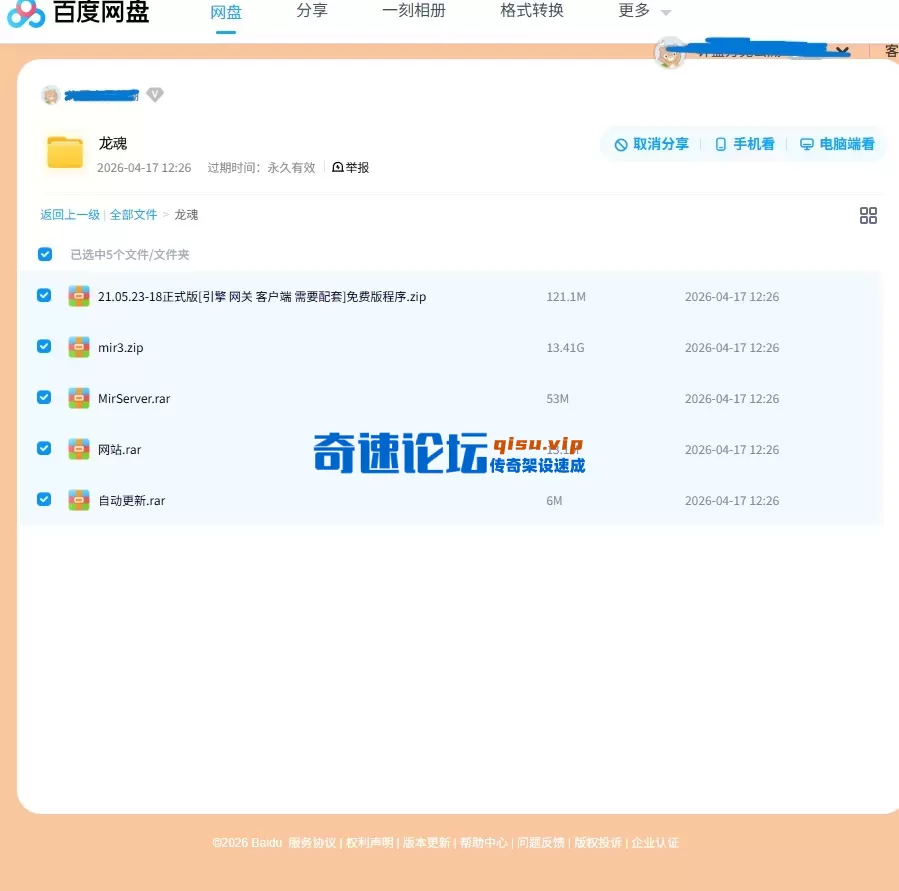Screen dimensions: 899x891
Task: Click the archive icon next to mir3.zip
Action: [x=79, y=347]
